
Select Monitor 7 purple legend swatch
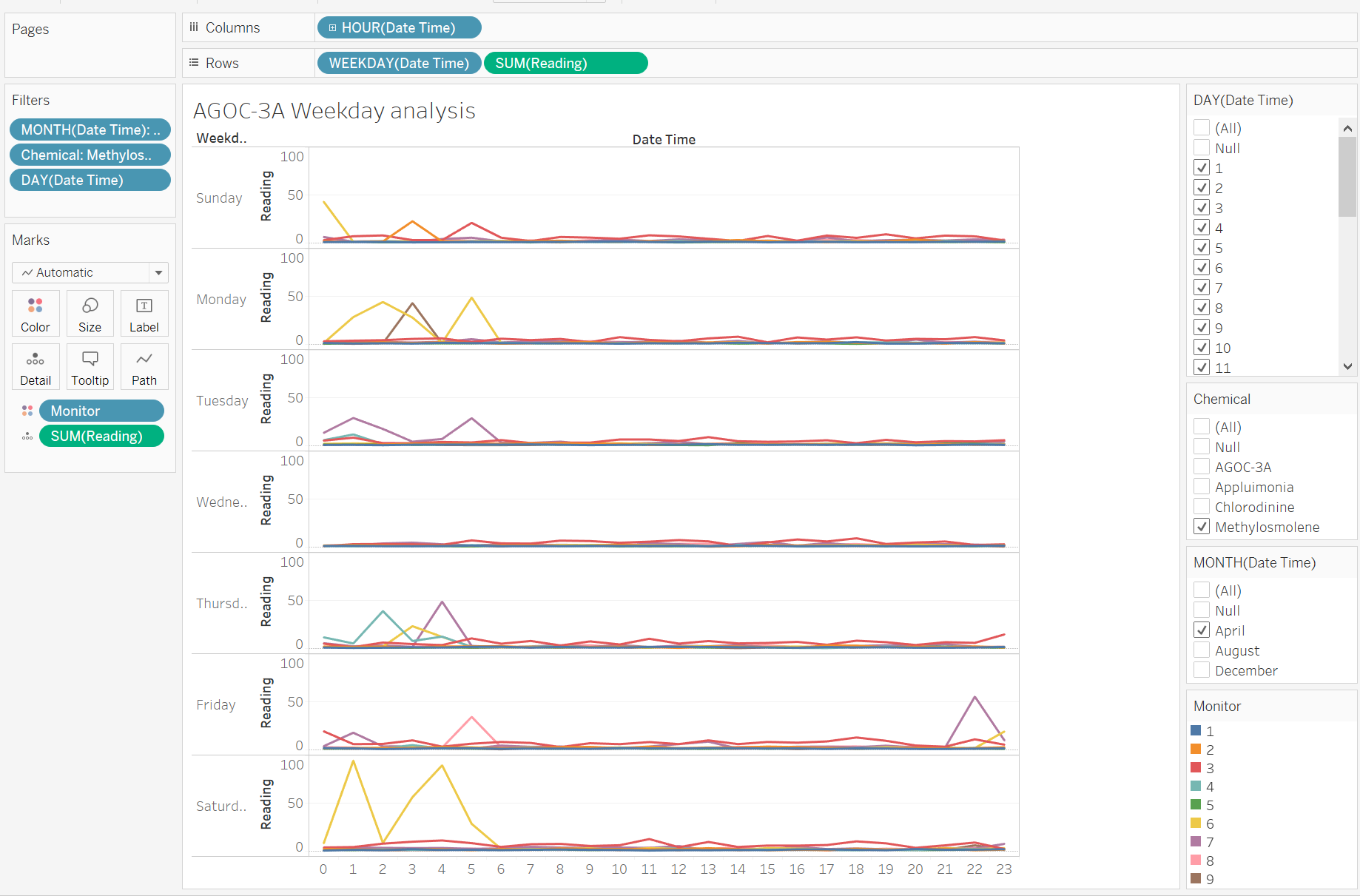[x=1196, y=842]
